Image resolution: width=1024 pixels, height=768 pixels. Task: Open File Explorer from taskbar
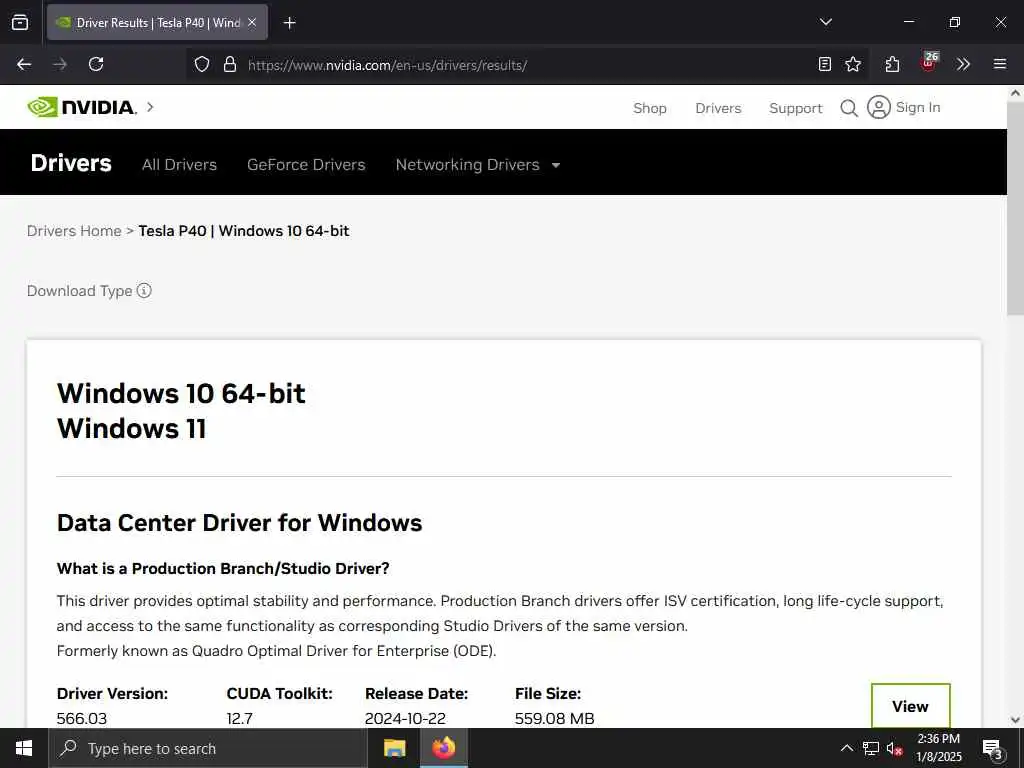[394, 748]
